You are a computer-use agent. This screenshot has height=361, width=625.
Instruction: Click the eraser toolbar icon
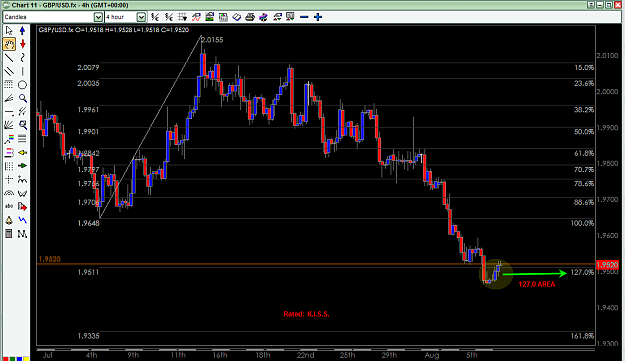point(237,17)
